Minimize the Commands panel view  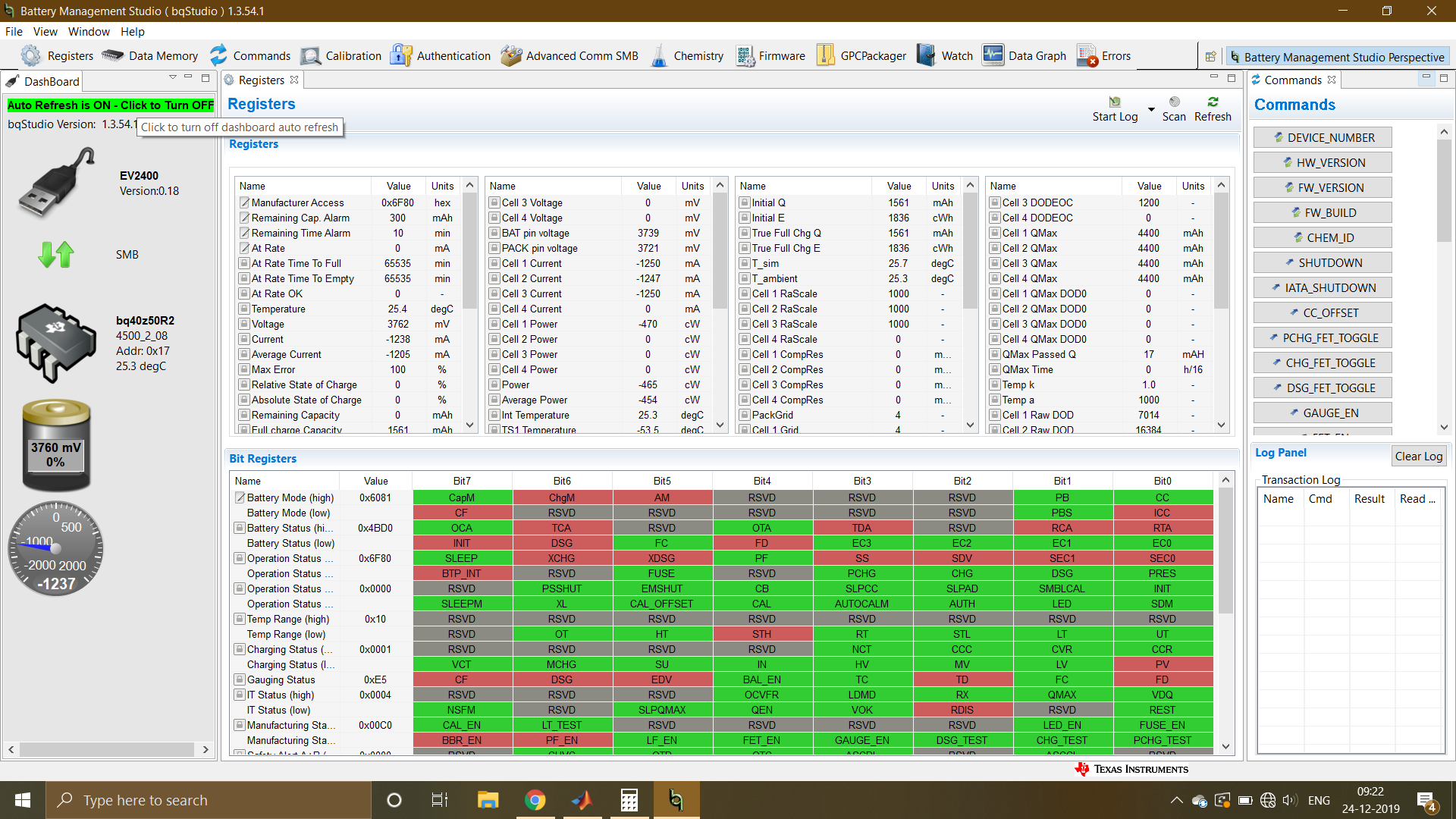pyautogui.click(x=1426, y=77)
